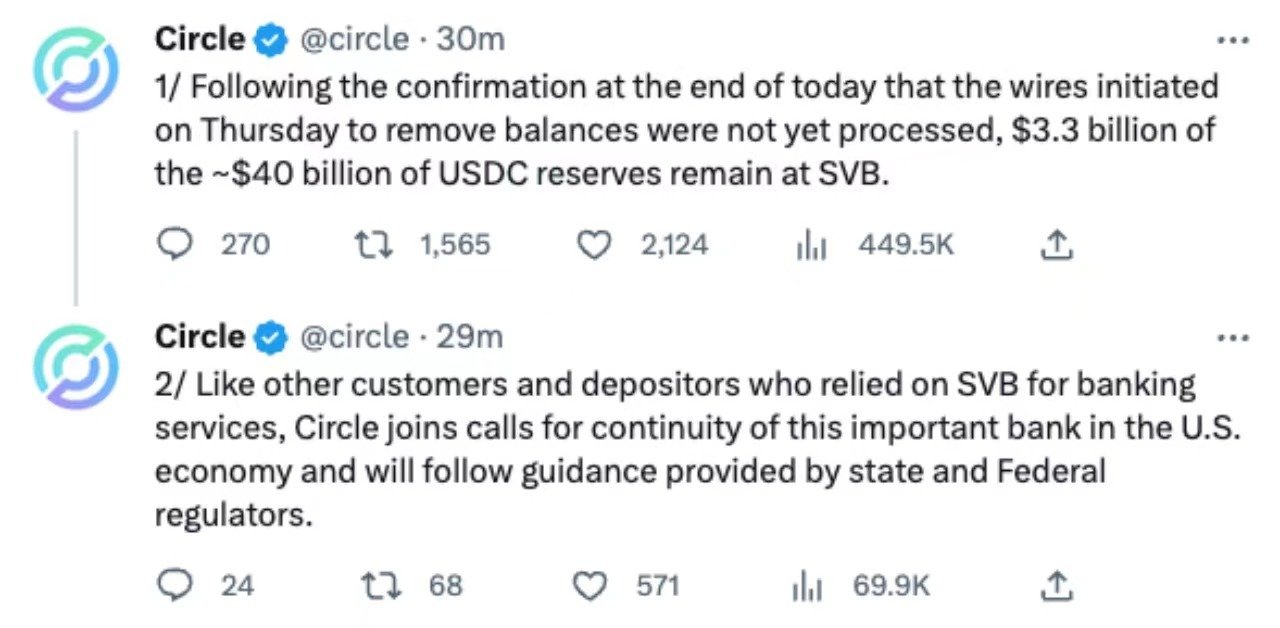Like the tweet about USDC reserves
This screenshot has width=1280, height=628.
coord(594,244)
